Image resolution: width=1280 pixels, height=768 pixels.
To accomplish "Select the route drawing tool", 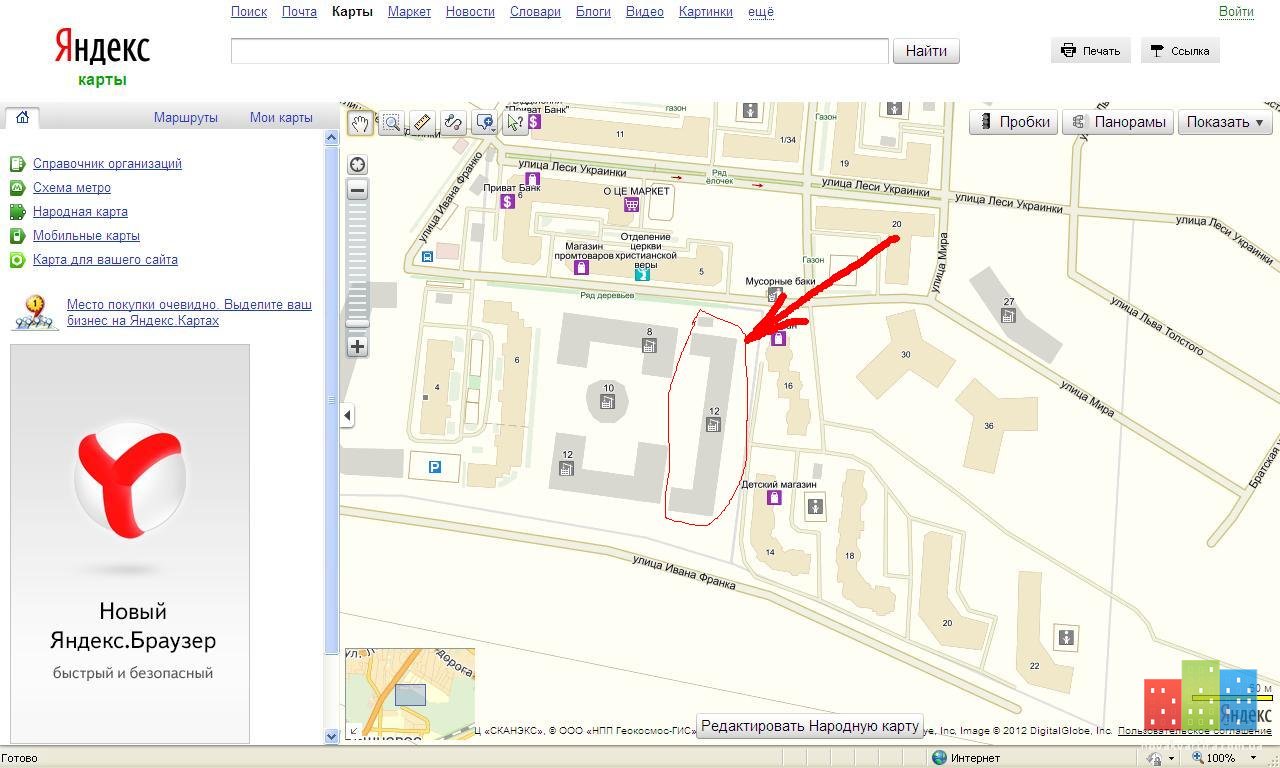I will point(453,123).
